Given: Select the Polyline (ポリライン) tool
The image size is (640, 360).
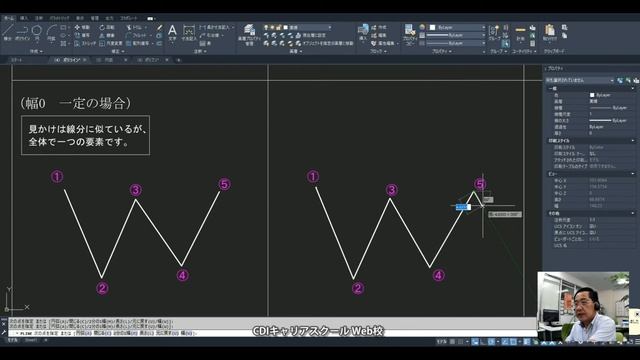Looking at the screenshot, I should (x=22, y=32).
